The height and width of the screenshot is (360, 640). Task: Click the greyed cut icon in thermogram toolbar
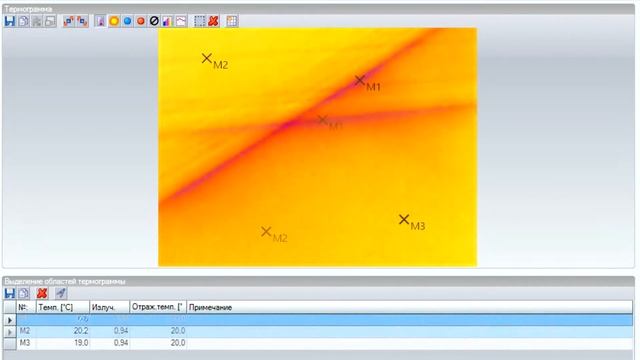click(37, 21)
